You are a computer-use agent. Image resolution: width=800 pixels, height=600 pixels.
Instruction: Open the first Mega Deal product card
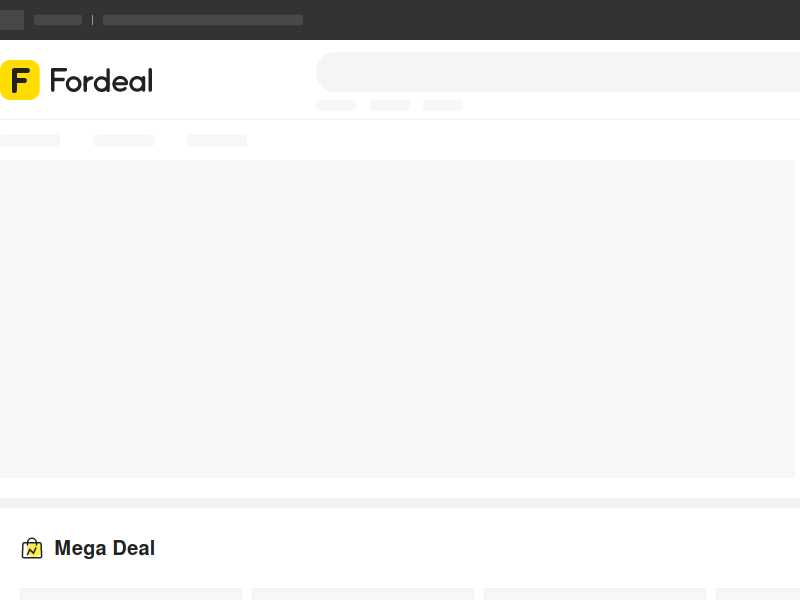pyautogui.click(x=131, y=594)
